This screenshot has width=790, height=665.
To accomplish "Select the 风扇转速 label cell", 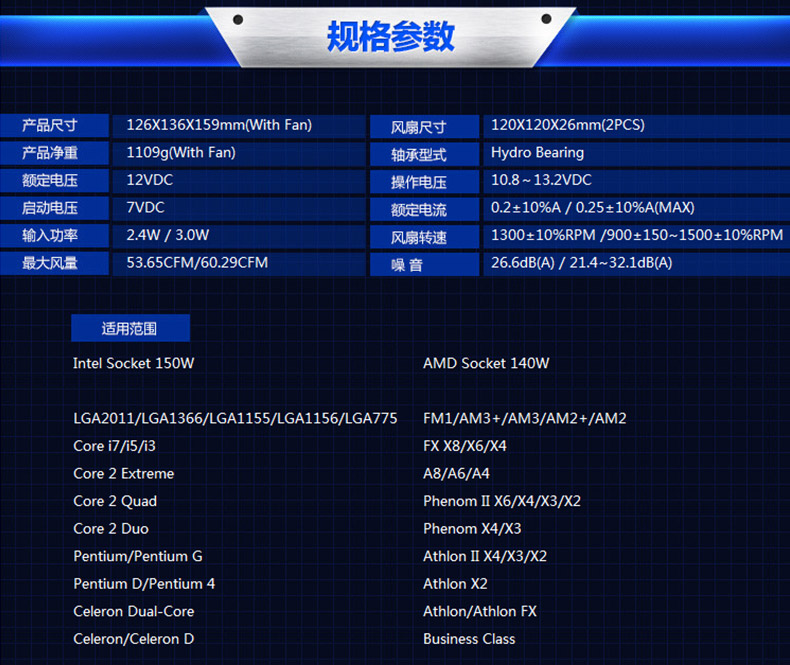I will (424, 237).
